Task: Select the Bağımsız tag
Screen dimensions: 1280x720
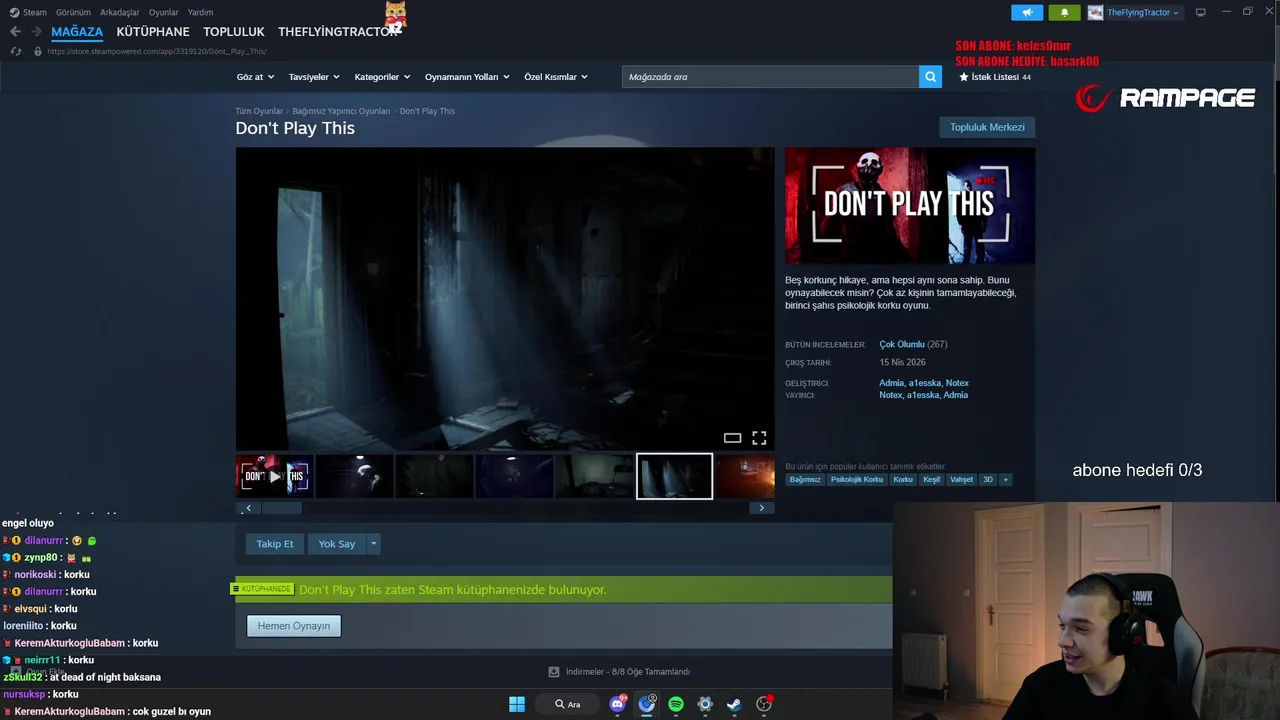Action: (805, 480)
